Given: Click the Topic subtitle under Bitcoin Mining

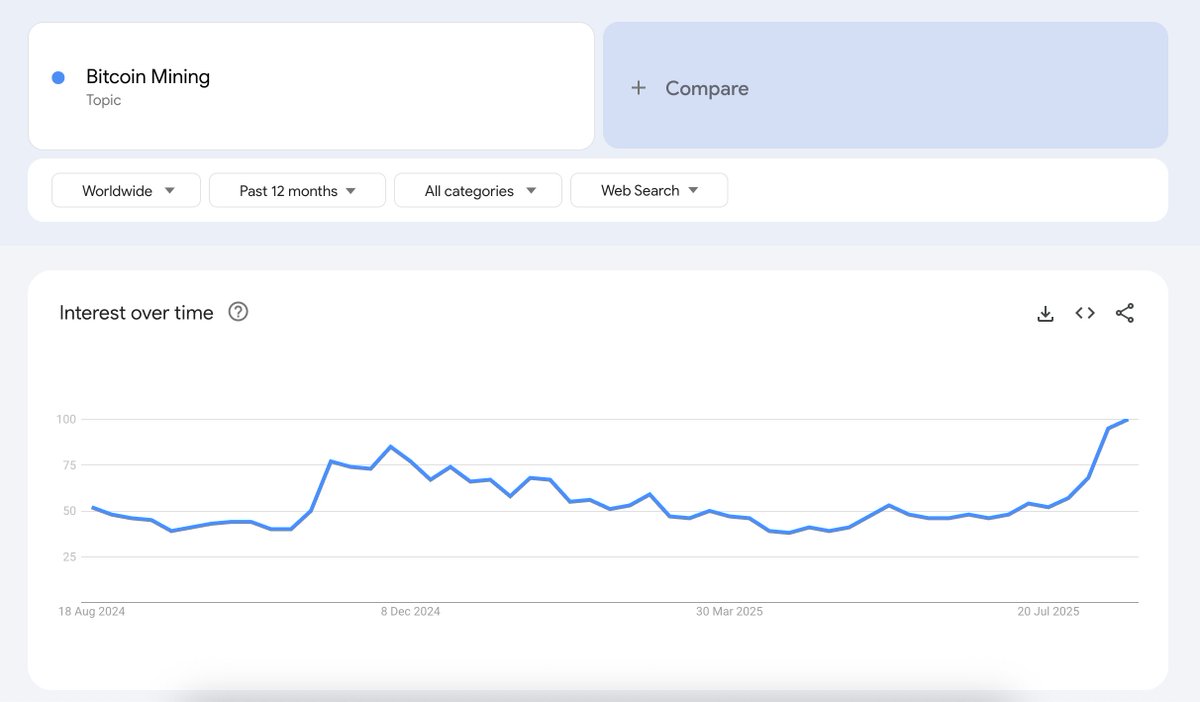Looking at the screenshot, I should (104, 100).
